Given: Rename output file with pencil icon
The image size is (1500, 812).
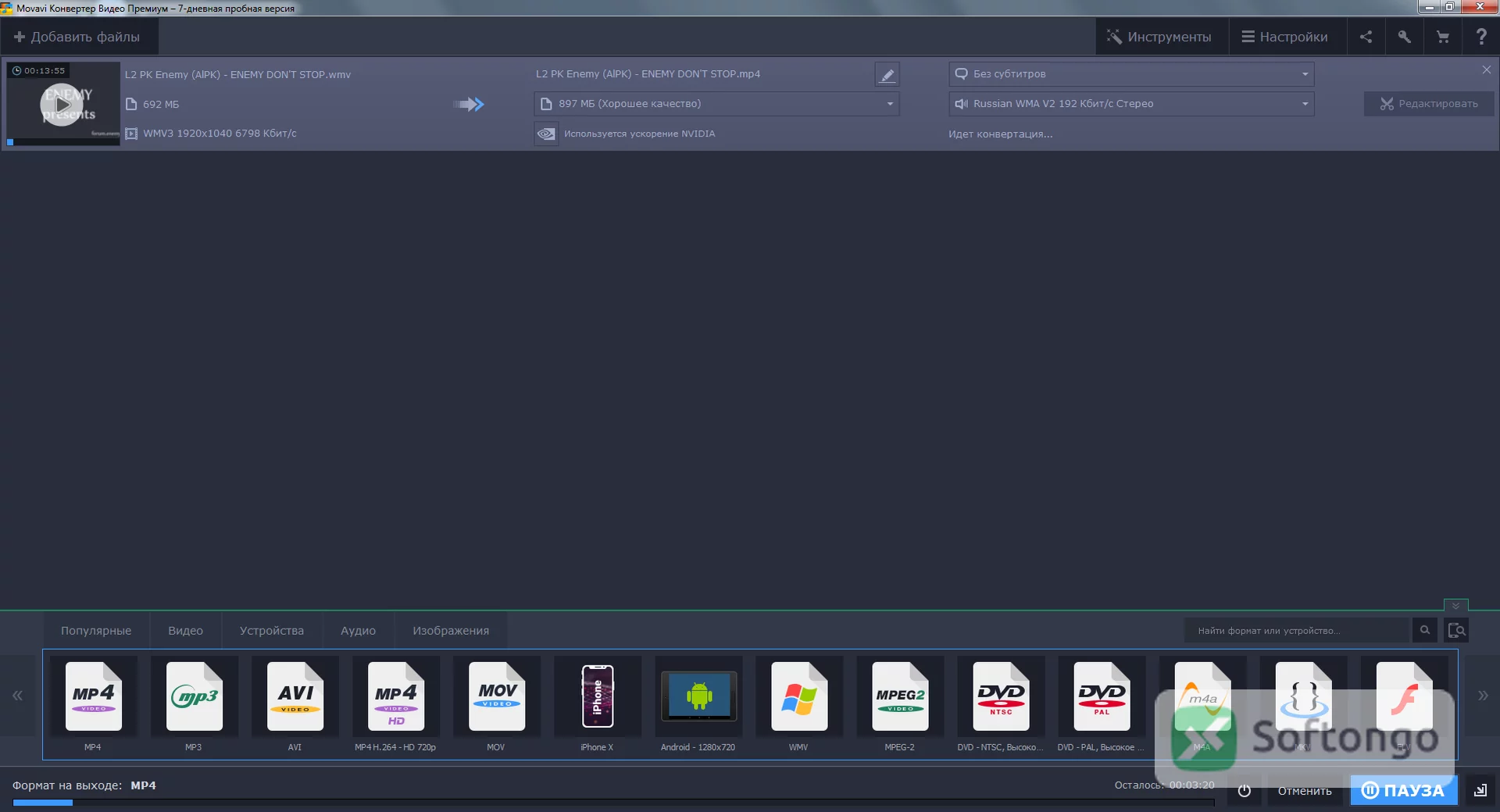Looking at the screenshot, I should tap(887, 75).
